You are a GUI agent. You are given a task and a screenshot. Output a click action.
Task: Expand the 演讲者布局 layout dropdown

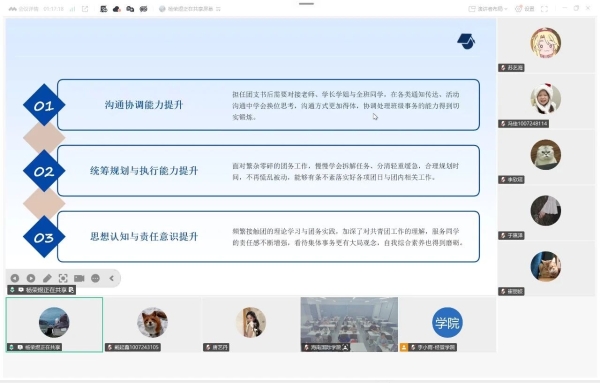click(x=488, y=8)
